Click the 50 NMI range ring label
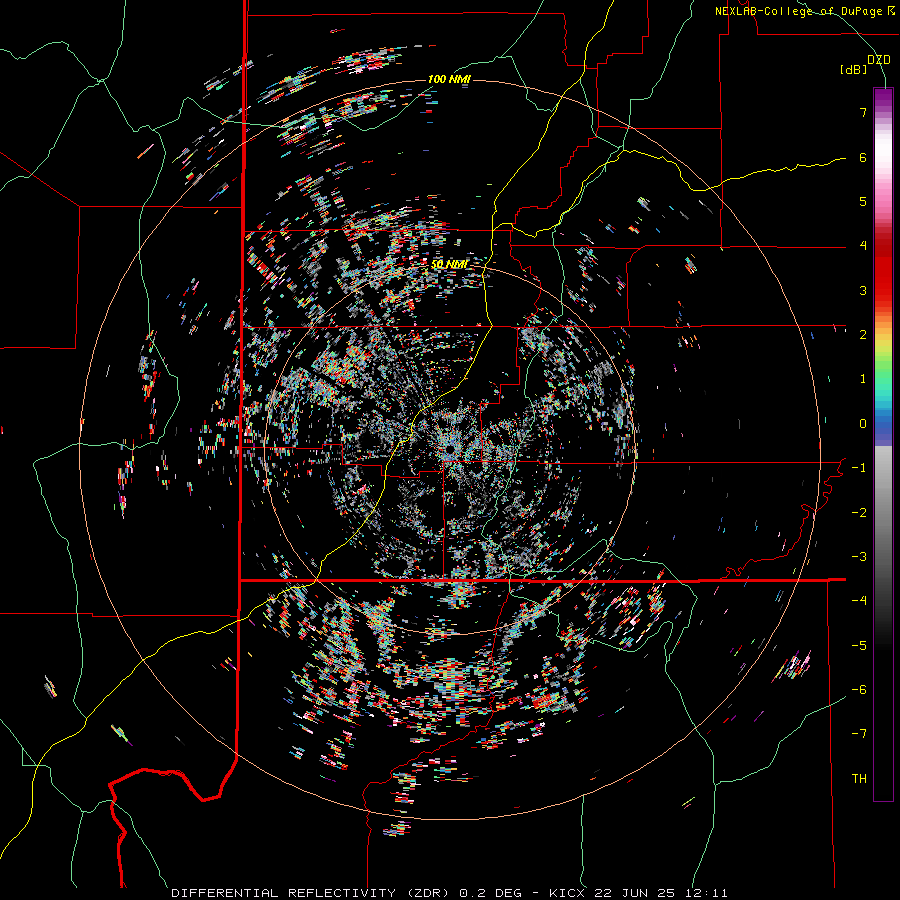 pos(449,264)
